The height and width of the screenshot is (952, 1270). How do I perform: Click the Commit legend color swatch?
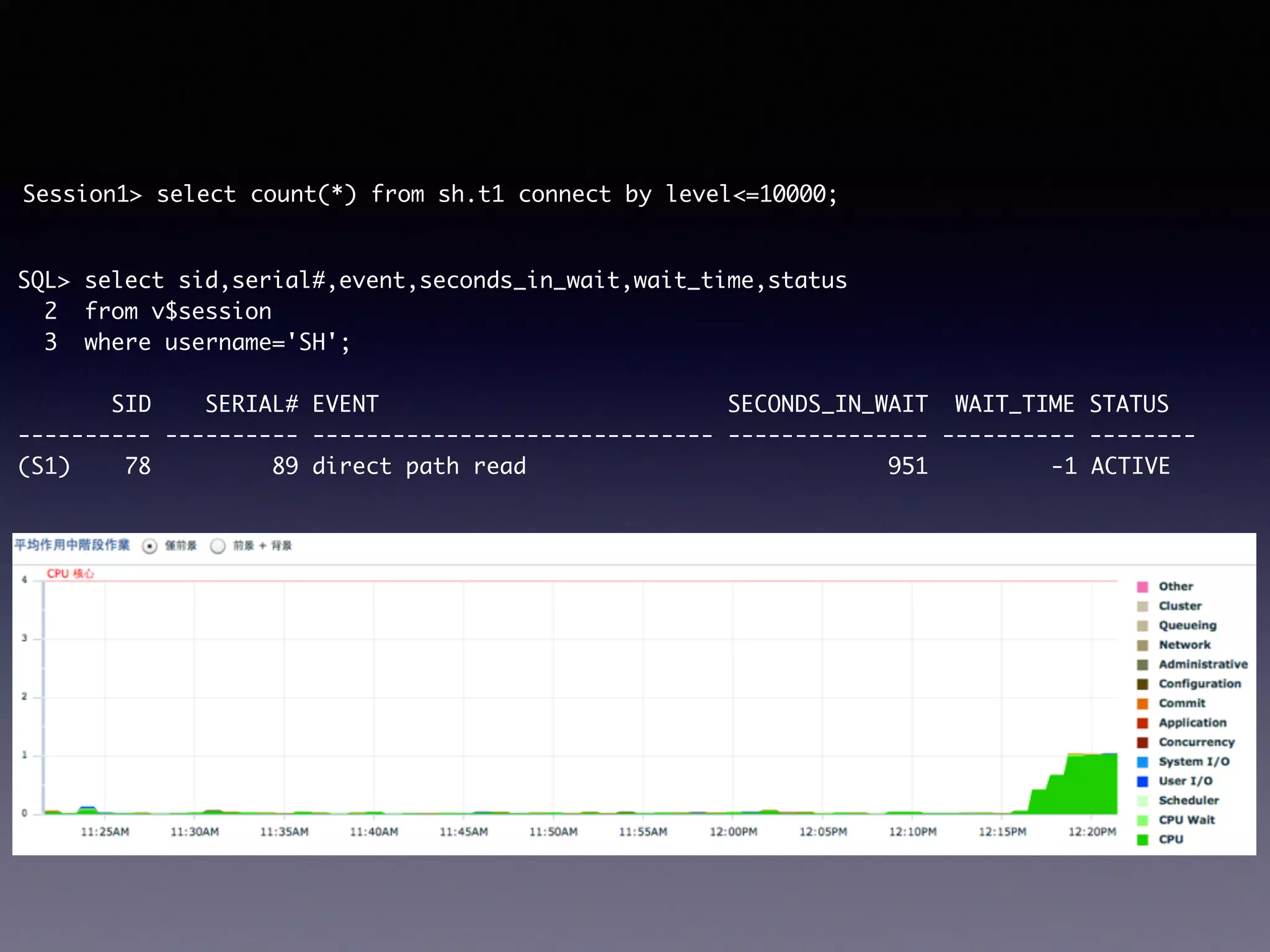pyautogui.click(x=1143, y=703)
